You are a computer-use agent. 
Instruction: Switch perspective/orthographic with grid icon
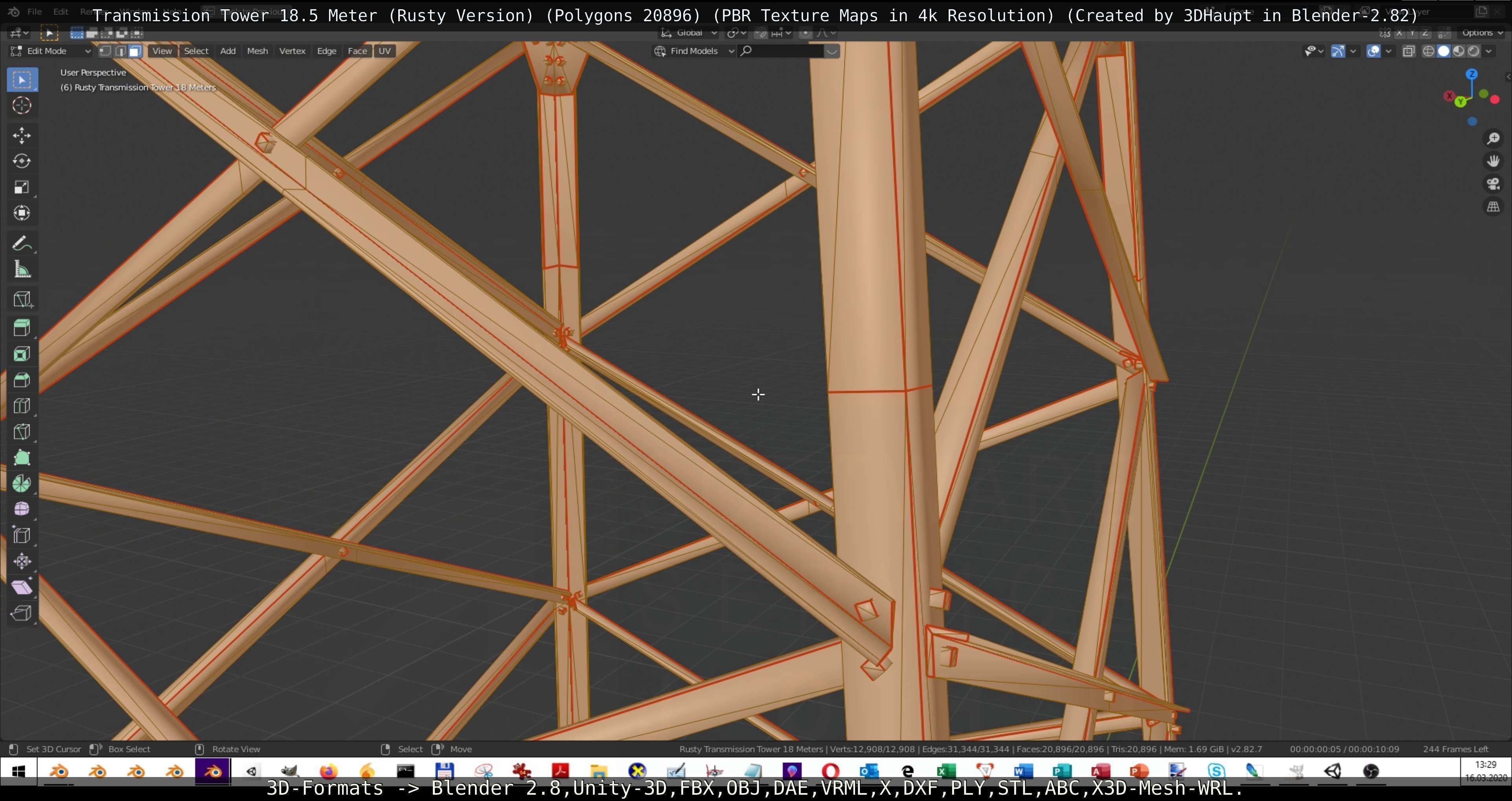pyautogui.click(x=1493, y=207)
